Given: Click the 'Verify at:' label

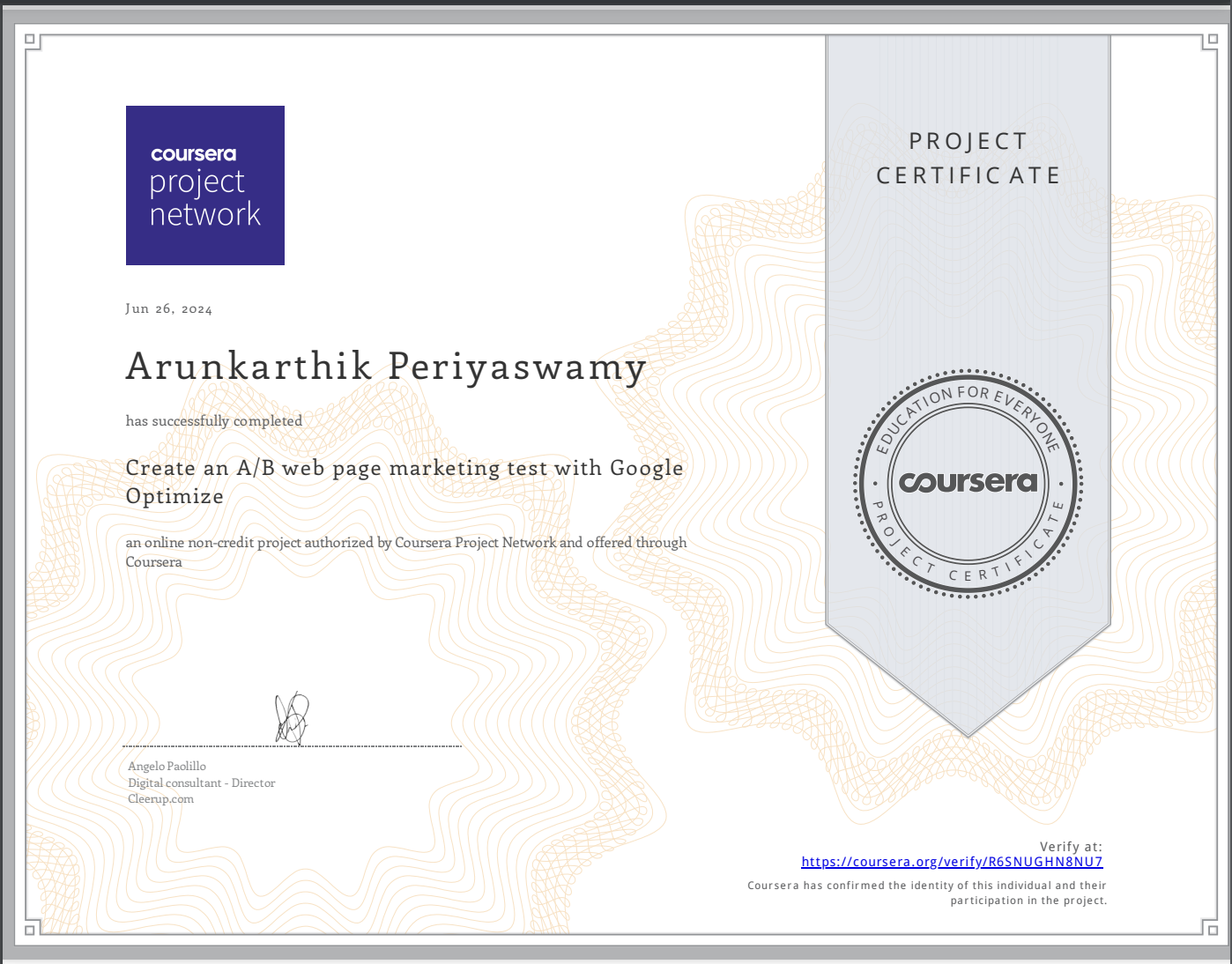Looking at the screenshot, I should point(1071,846).
